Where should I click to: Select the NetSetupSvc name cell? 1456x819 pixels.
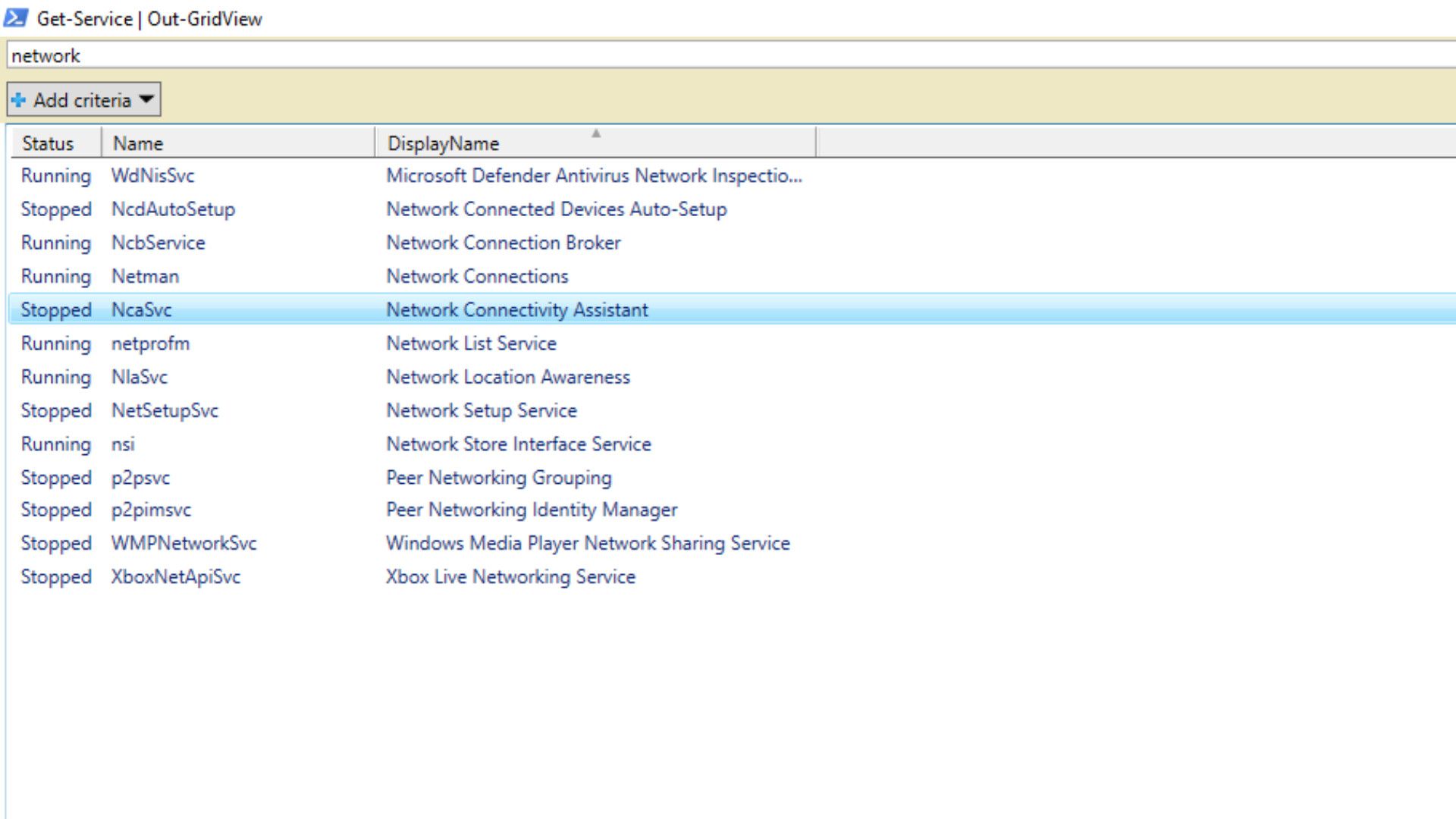tap(165, 410)
